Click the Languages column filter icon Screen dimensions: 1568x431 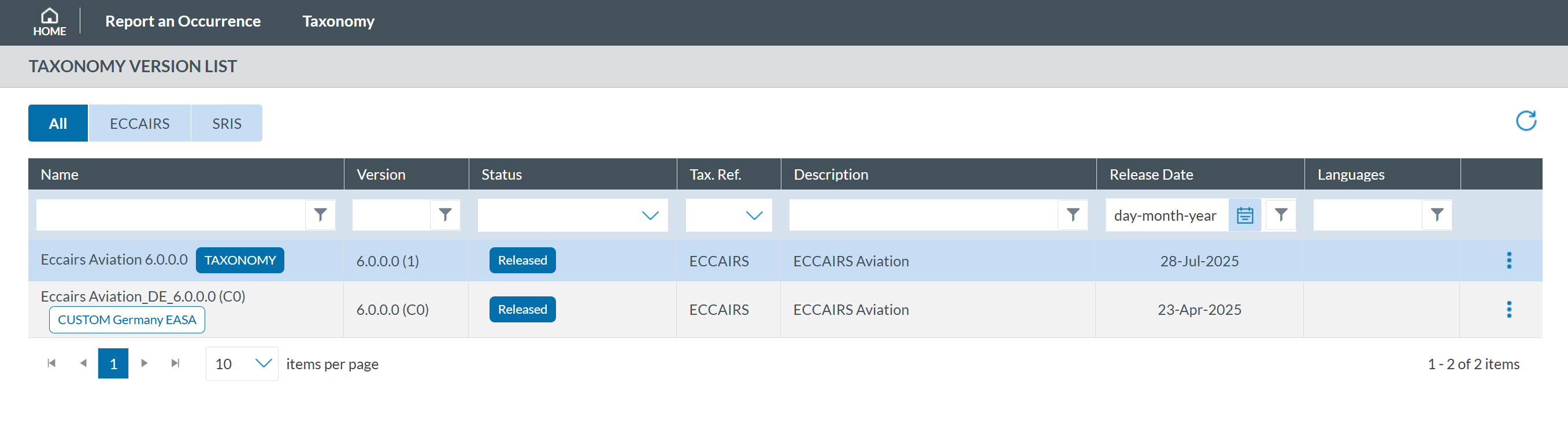point(1437,215)
